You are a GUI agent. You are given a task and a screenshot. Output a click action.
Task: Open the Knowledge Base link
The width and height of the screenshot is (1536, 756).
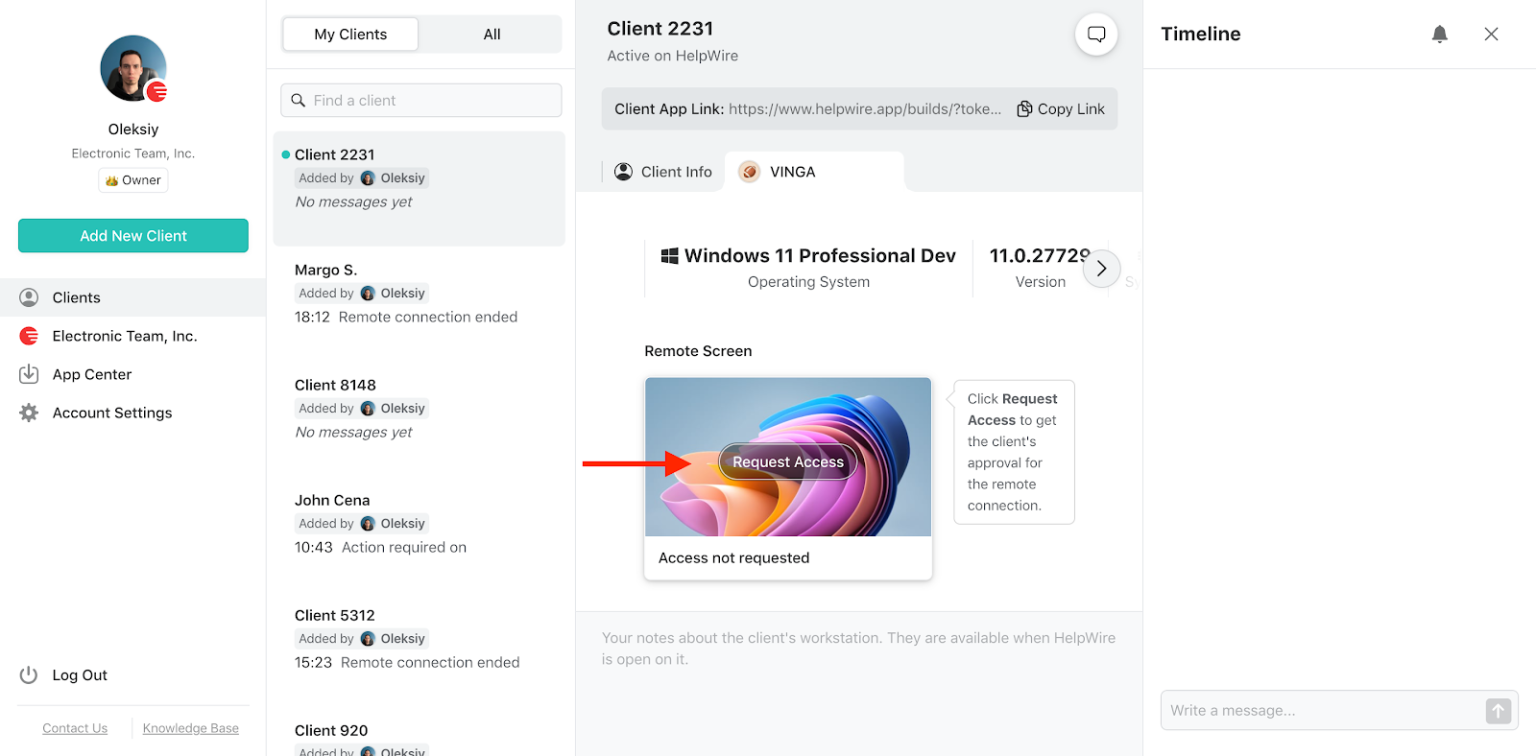click(189, 728)
